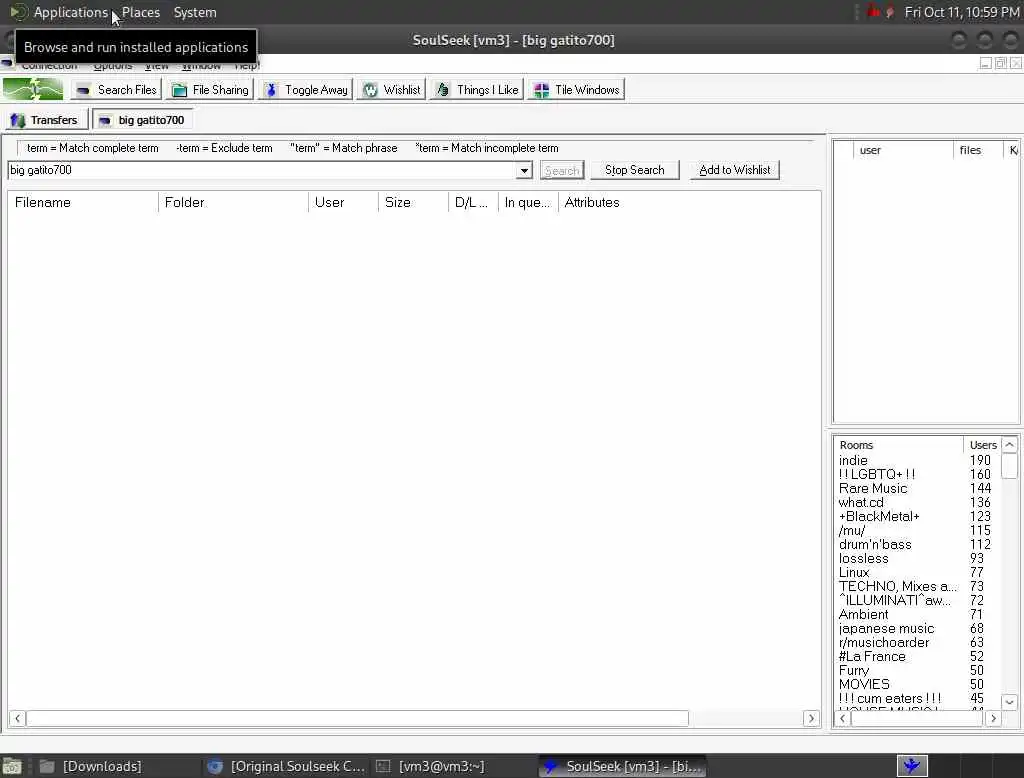
Task: Click the GNOME Applications menu foot icon
Action: click(18, 12)
